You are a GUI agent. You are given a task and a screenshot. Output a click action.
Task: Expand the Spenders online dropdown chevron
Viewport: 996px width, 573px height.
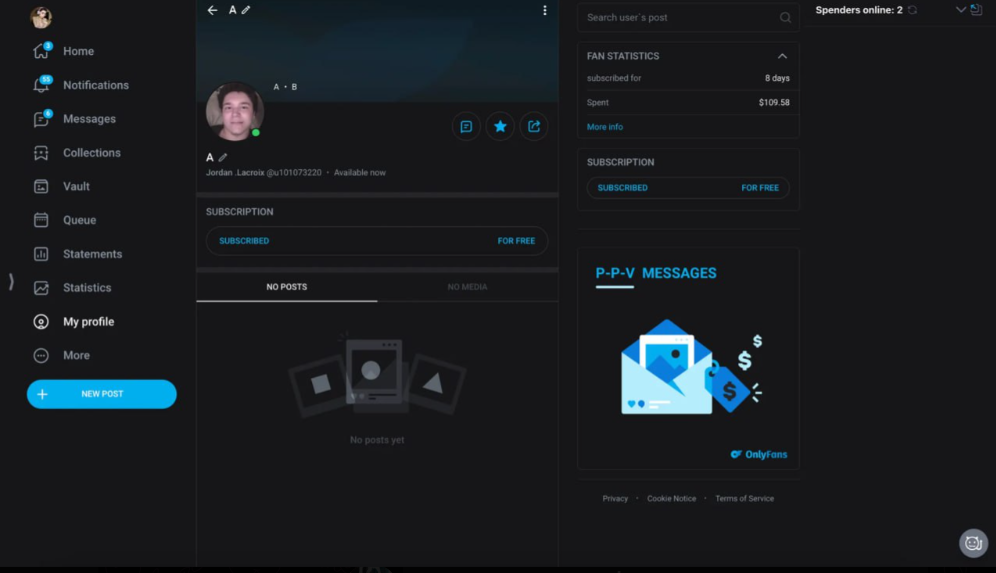[960, 10]
